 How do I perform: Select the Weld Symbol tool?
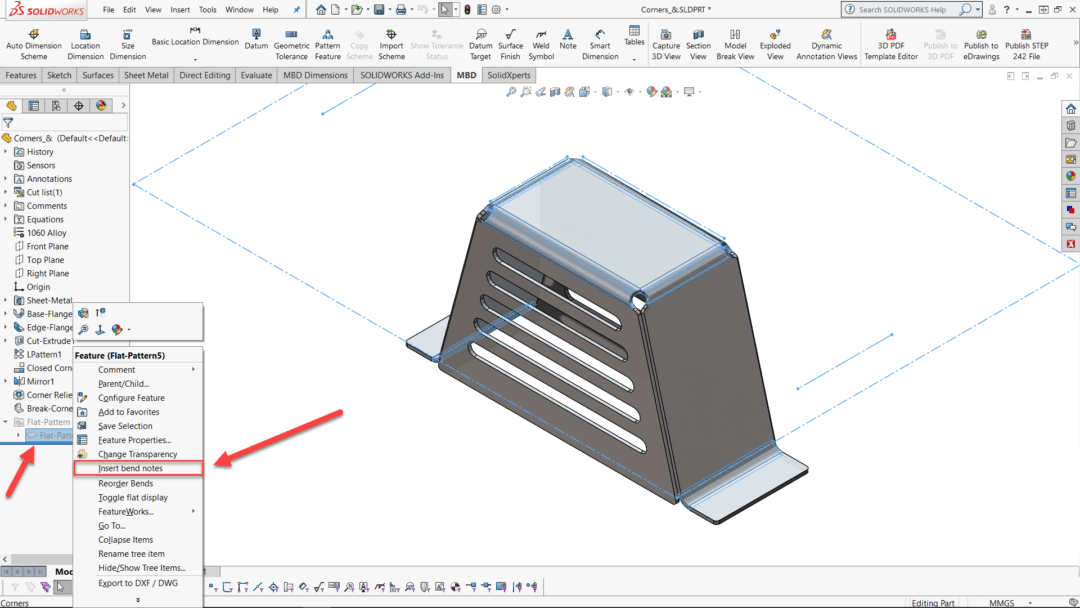pyautogui.click(x=541, y=42)
